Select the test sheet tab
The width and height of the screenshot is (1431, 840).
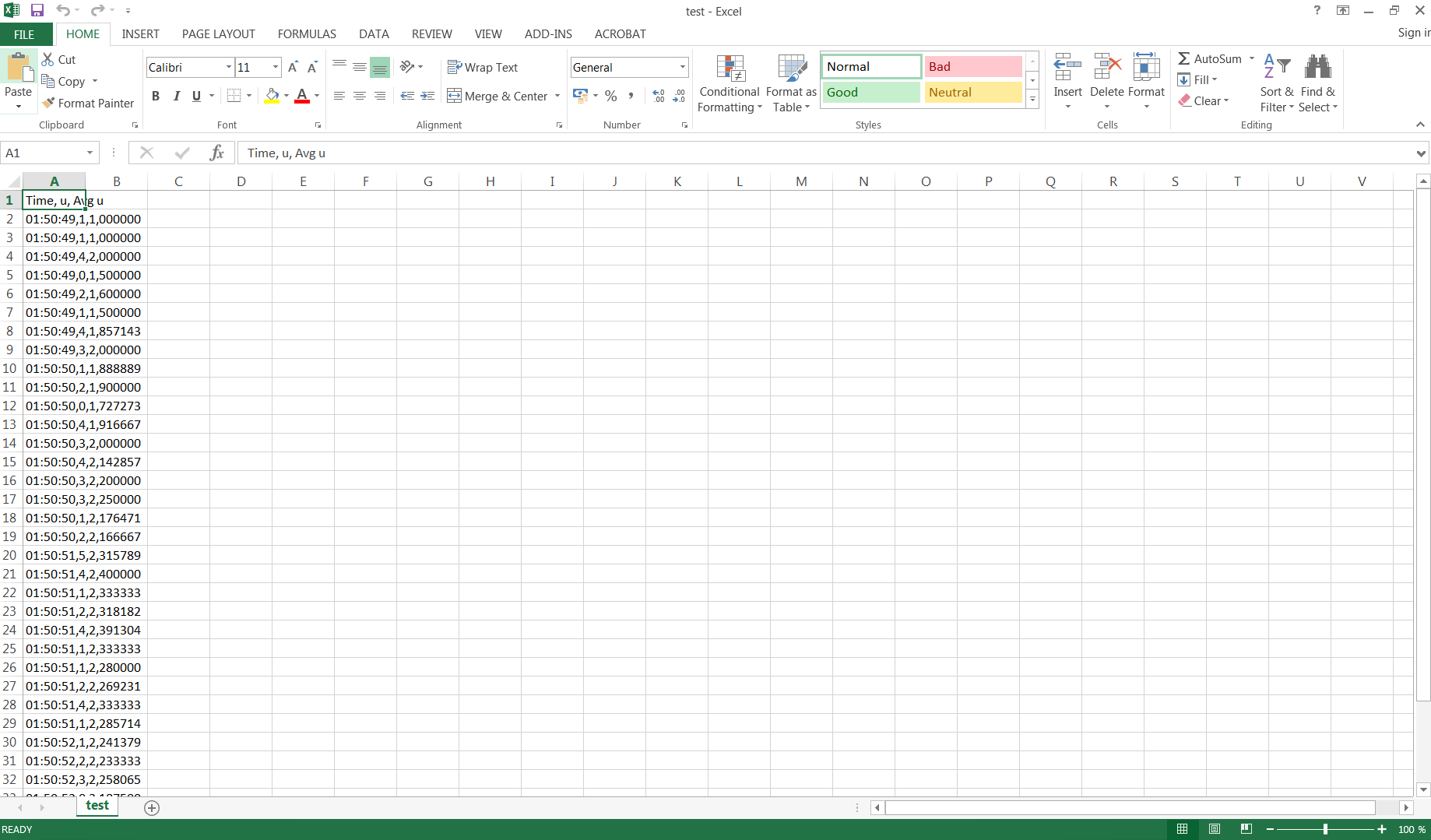(97, 806)
